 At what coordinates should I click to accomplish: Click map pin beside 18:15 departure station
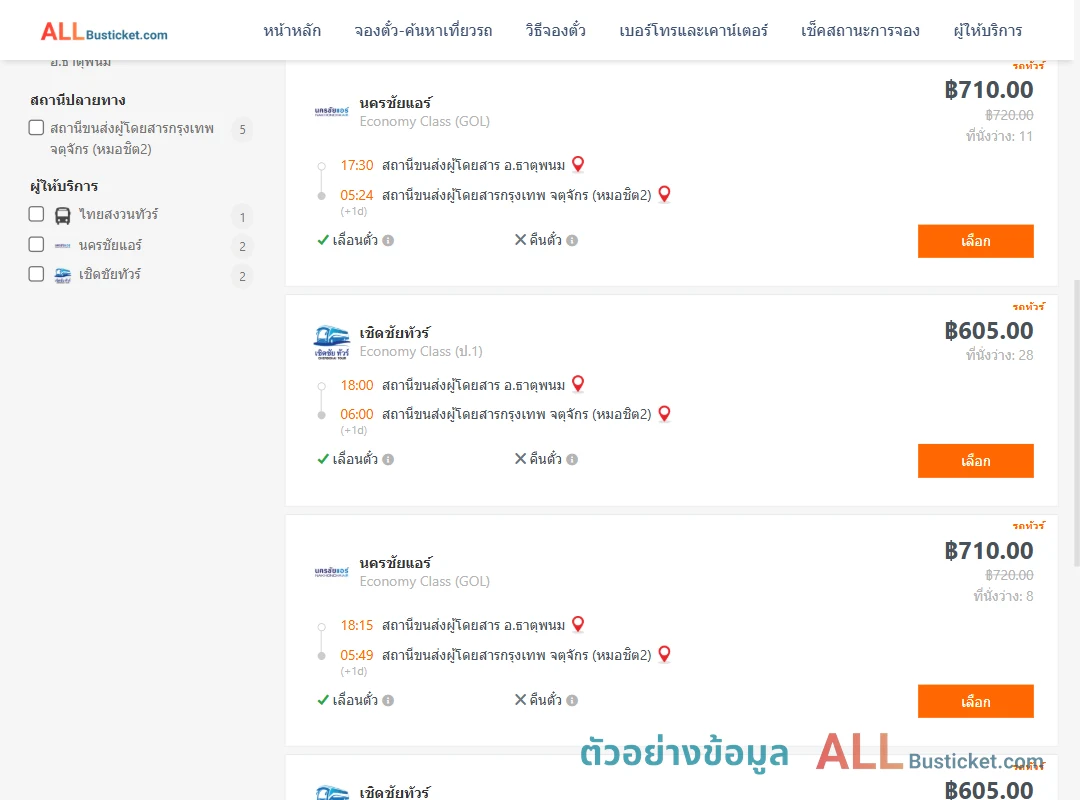click(x=578, y=624)
